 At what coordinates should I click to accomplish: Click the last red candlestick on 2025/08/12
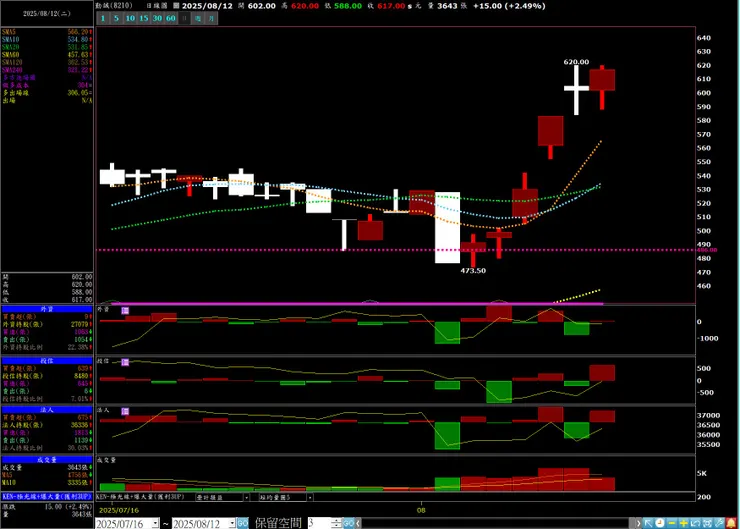pos(602,80)
